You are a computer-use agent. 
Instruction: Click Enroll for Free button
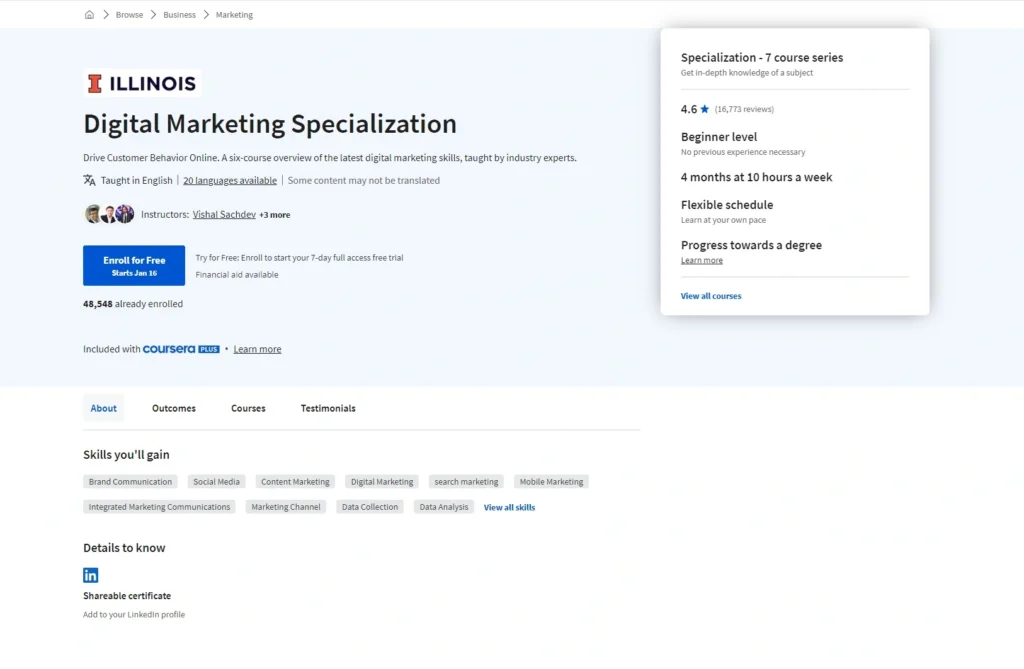pyautogui.click(x=134, y=265)
